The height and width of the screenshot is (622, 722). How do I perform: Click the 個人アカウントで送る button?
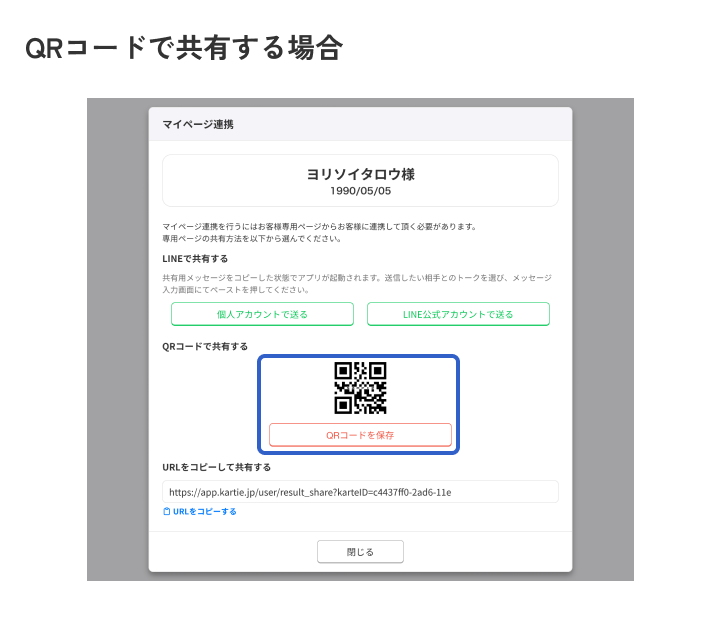pos(262,314)
